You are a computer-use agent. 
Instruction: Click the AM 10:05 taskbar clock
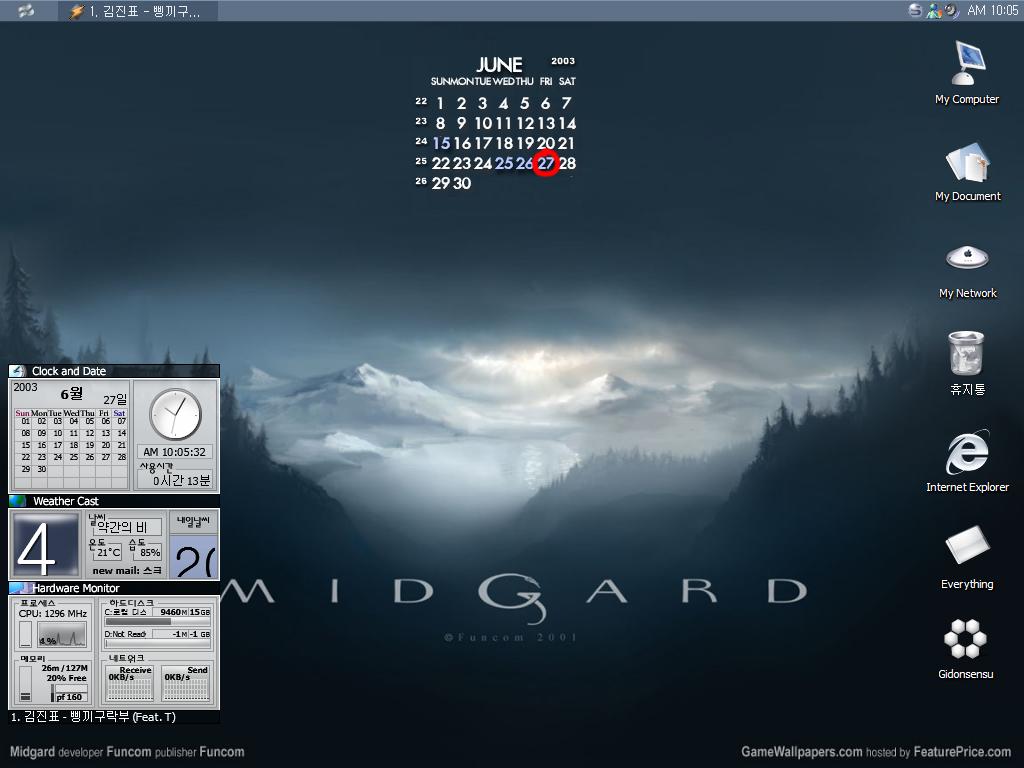coord(992,11)
